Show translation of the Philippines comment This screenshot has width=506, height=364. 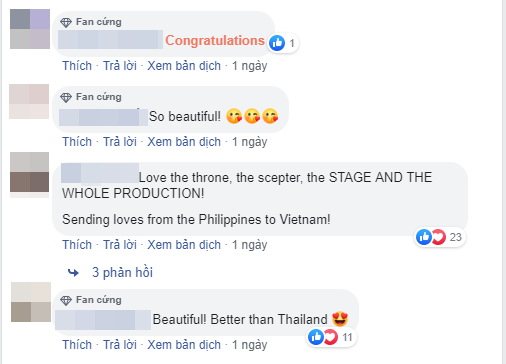coord(184,245)
